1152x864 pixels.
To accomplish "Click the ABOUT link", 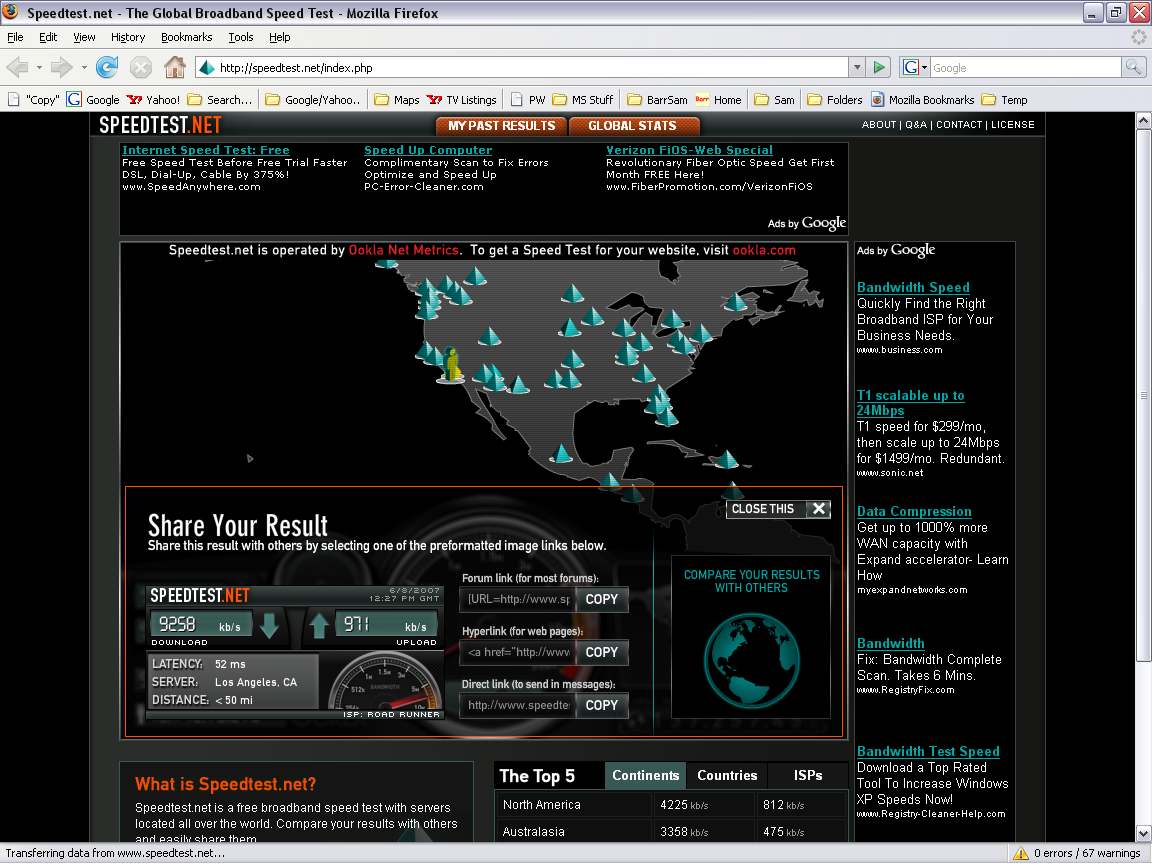I will click(879, 125).
